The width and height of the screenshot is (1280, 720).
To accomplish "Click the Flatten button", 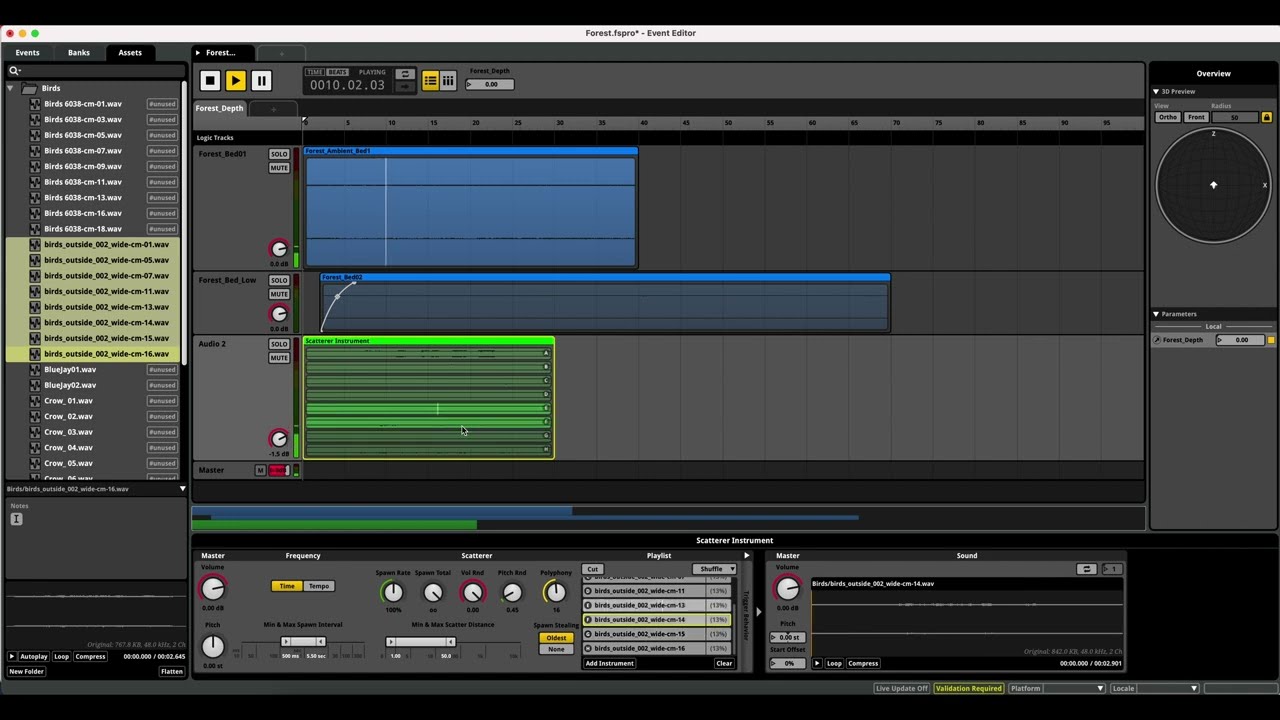I will pos(172,672).
